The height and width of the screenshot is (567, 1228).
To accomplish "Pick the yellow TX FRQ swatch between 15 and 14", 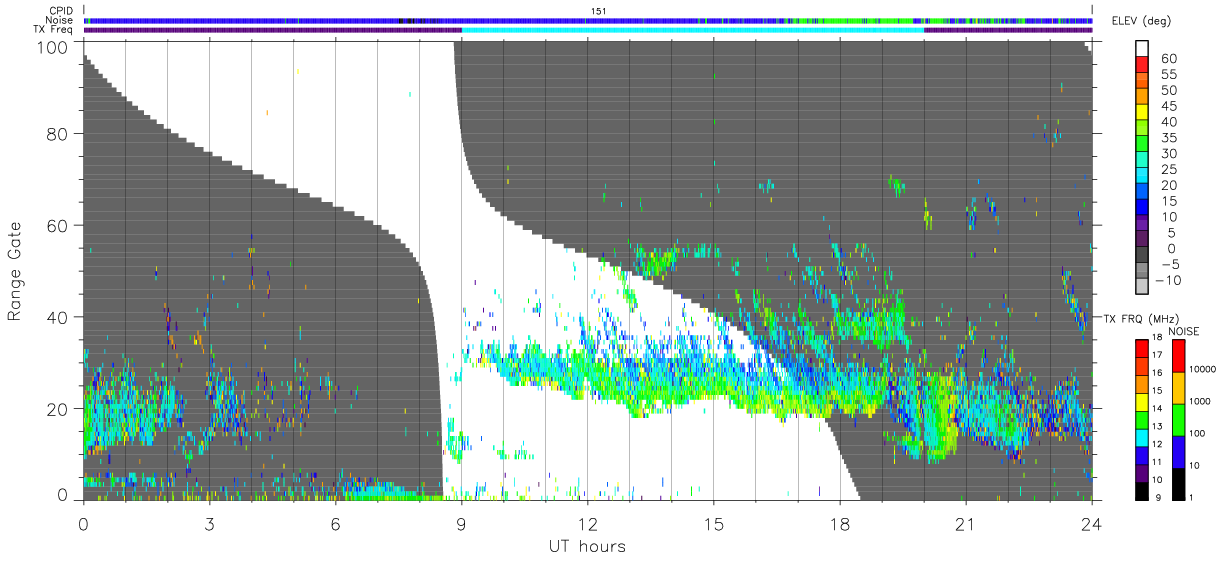I will pyautogui.click(x=1141, y=401).
